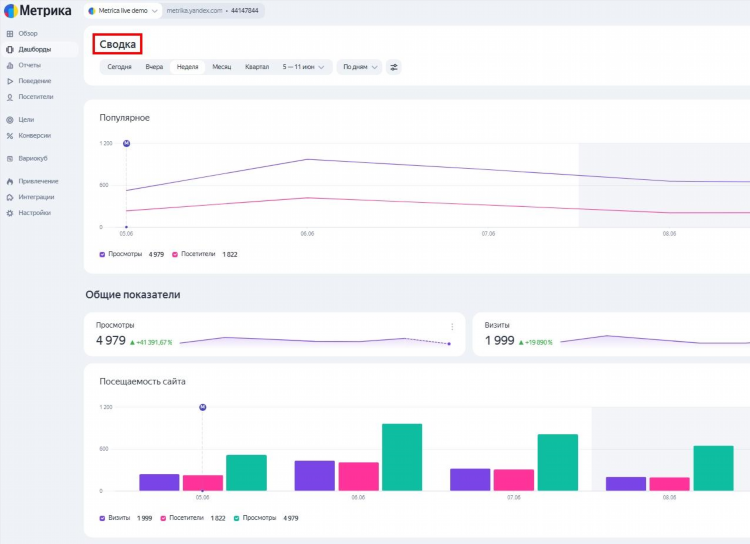This screenshot has height=544, width=750.
Task: Click the Просмотры value 4 979 in the card
Action: 110,341
